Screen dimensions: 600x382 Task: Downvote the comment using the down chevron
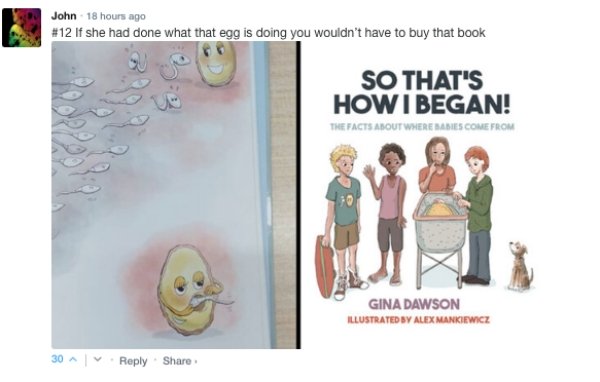click(98, 360)
